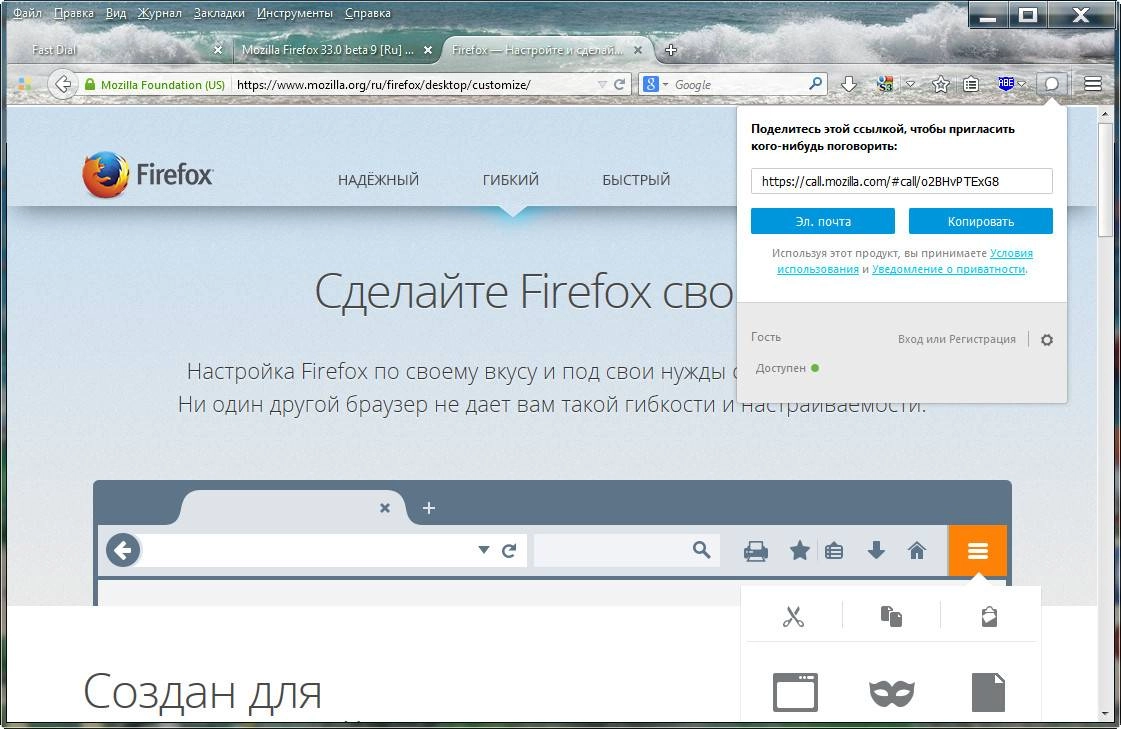
Task: Click the colorful Fast Dial icon left of the back button
Action: click(24, 84)
